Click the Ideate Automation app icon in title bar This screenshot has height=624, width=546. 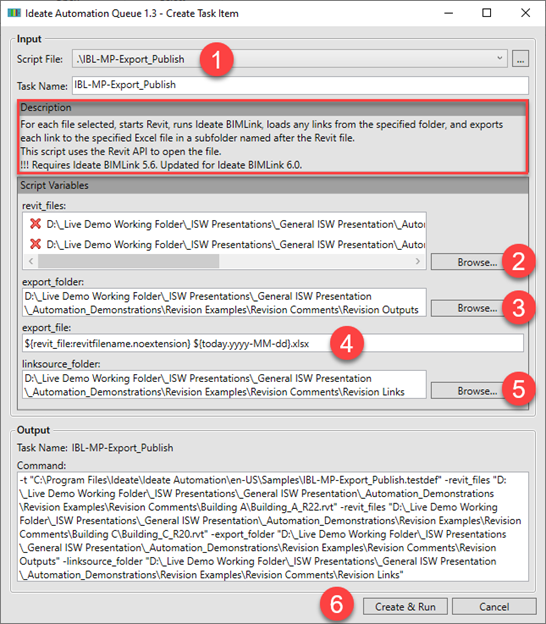(14, 13)
